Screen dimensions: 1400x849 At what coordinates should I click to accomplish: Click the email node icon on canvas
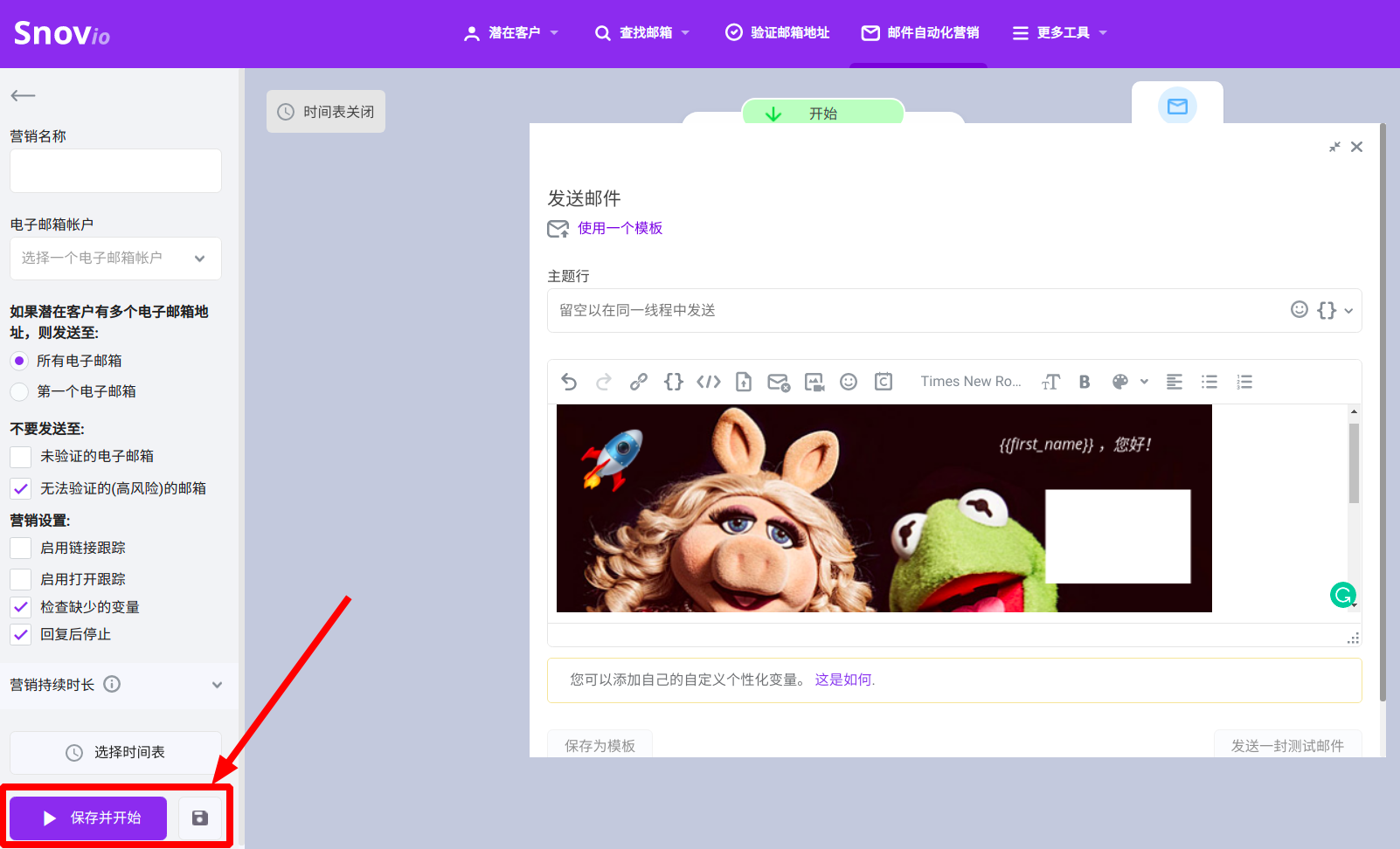coord(1177,106)
